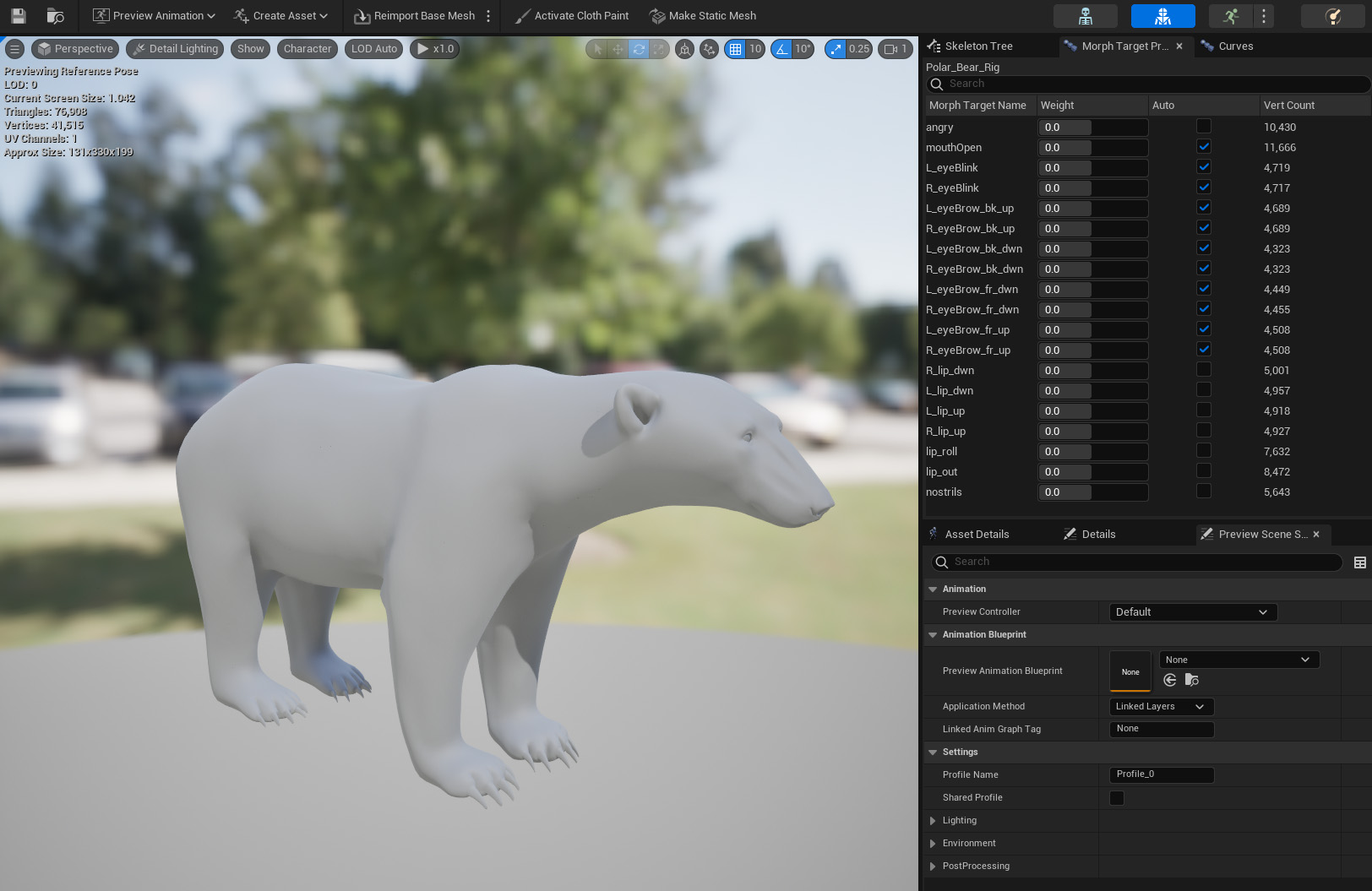This screenshot has width=1372, height=891.
Task: Browse to Preview Animation Blueprint asset
Action: coord(1192,680)
